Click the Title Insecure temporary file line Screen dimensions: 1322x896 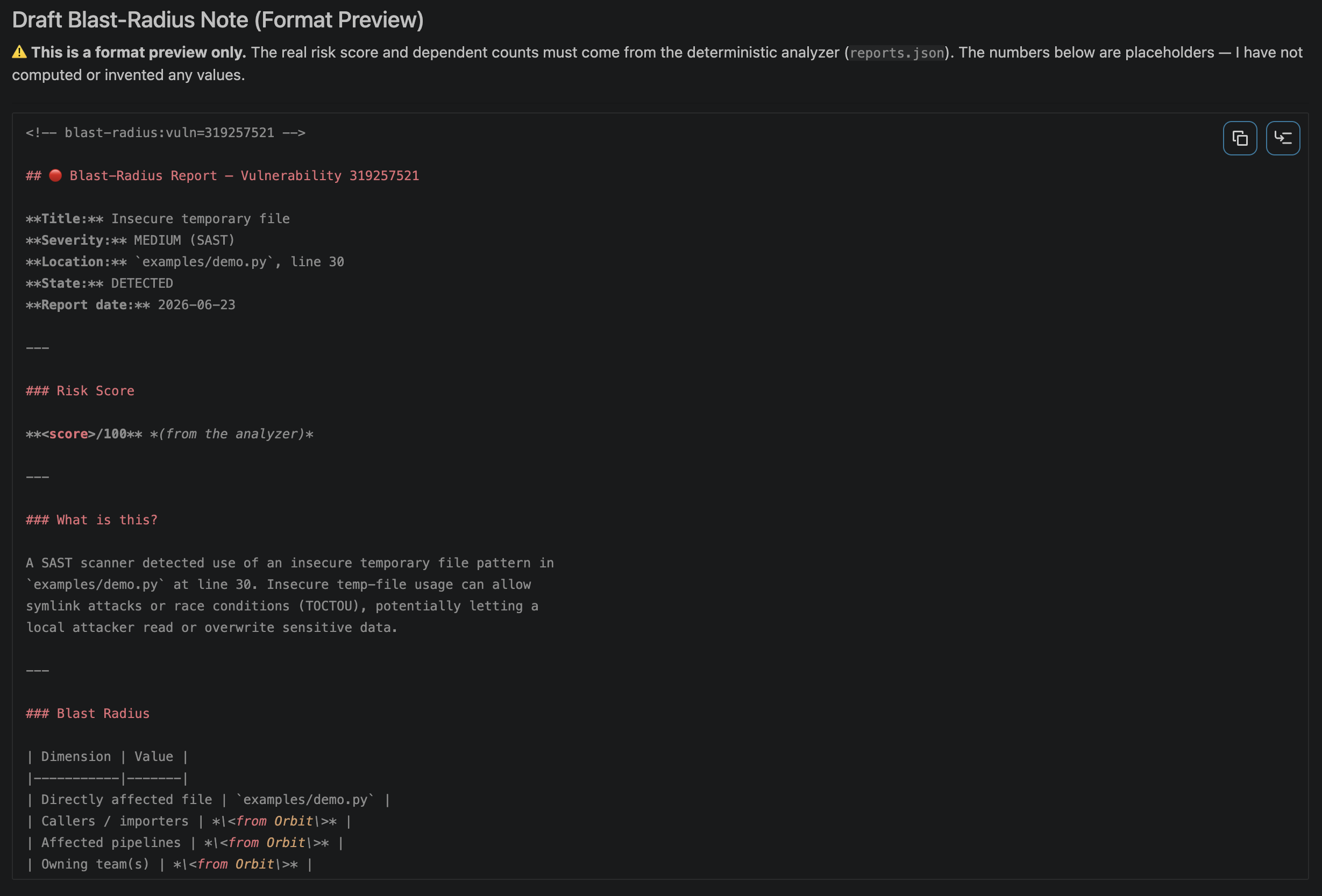point(158,218)
